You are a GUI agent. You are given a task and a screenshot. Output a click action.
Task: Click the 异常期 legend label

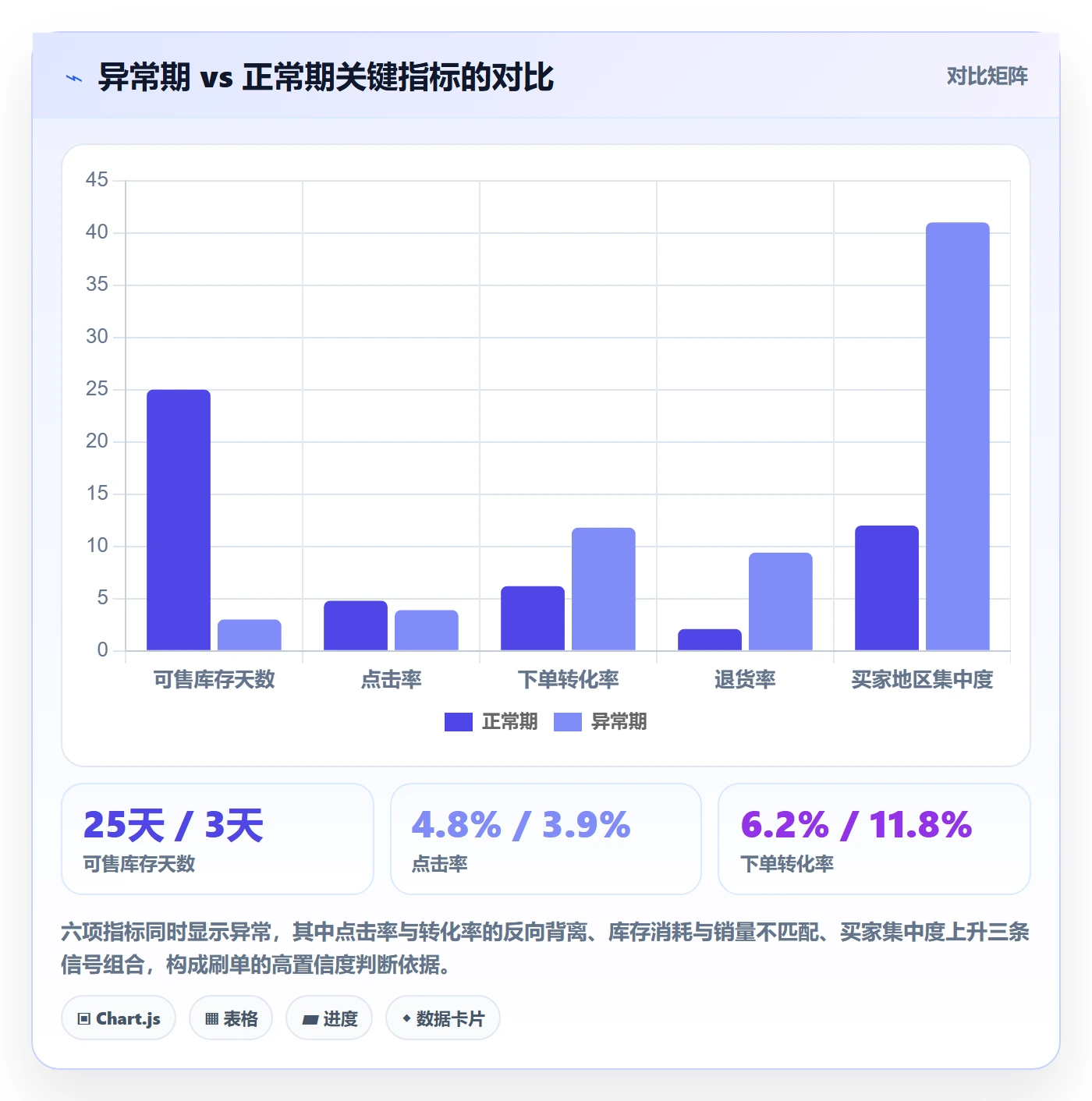click(x=619, y=722)
